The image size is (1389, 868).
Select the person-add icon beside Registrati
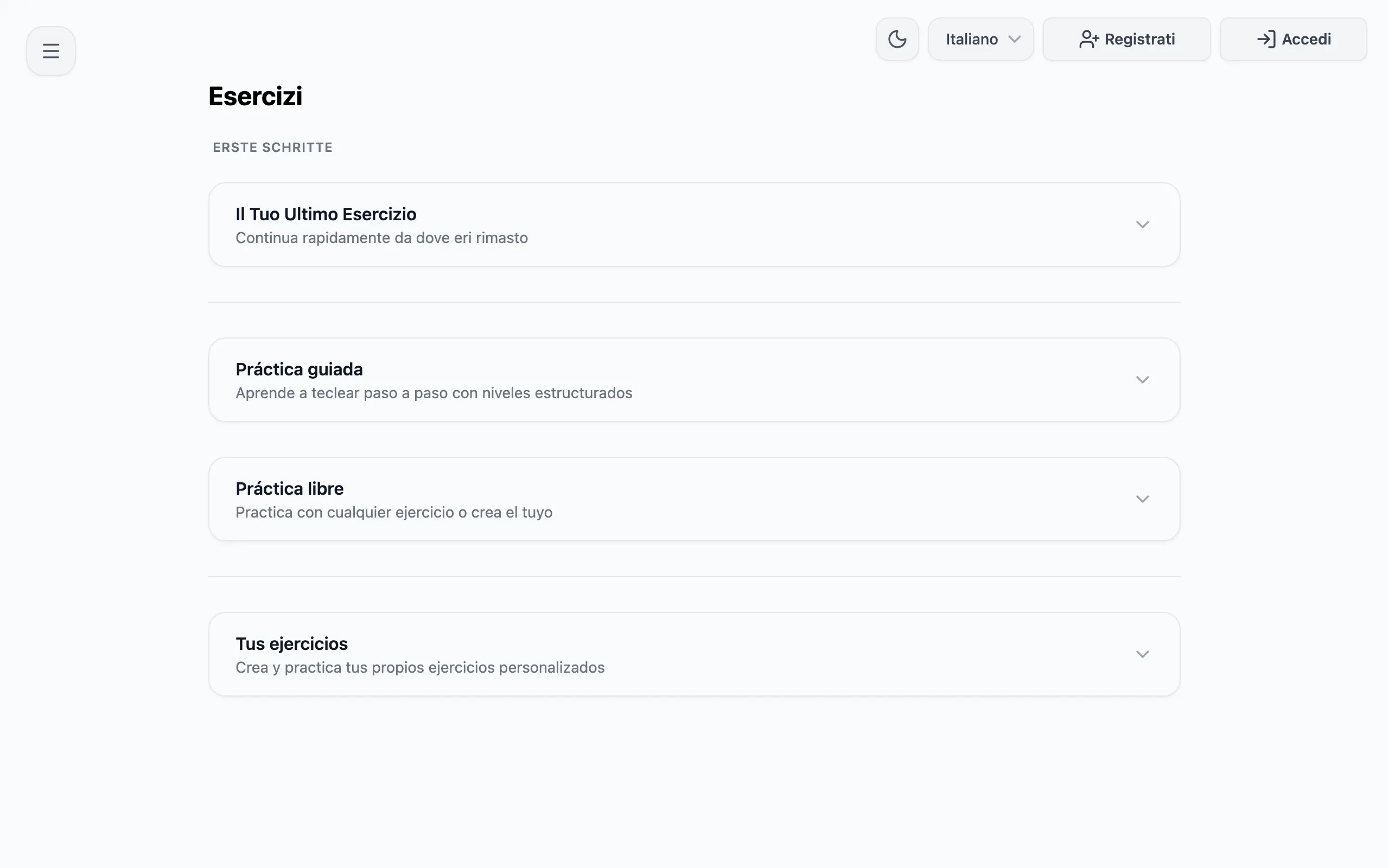[1089, 39]
